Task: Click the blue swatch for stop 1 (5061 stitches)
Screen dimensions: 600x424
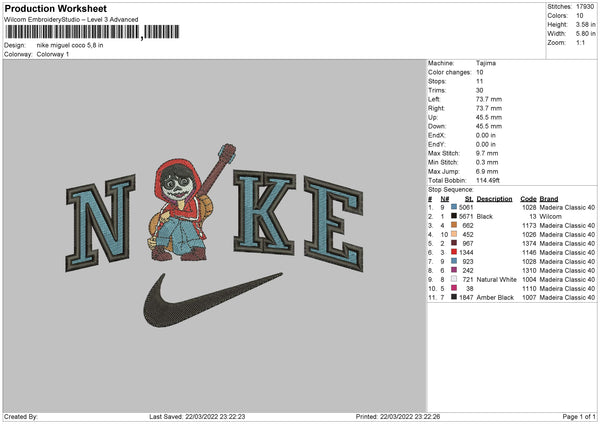Action: (x=454, y=207)
